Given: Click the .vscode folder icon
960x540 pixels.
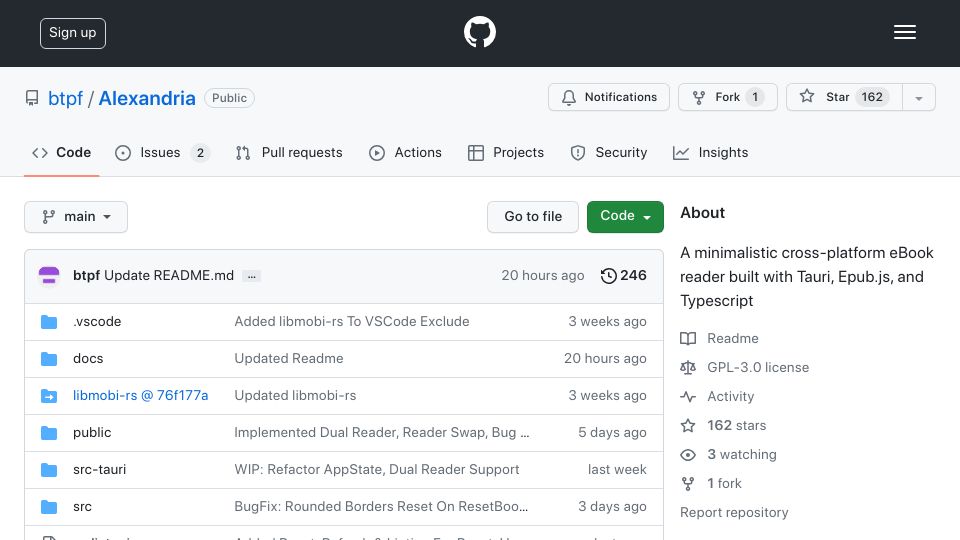Looking at the screenshot, I should (x=49, y=322).
